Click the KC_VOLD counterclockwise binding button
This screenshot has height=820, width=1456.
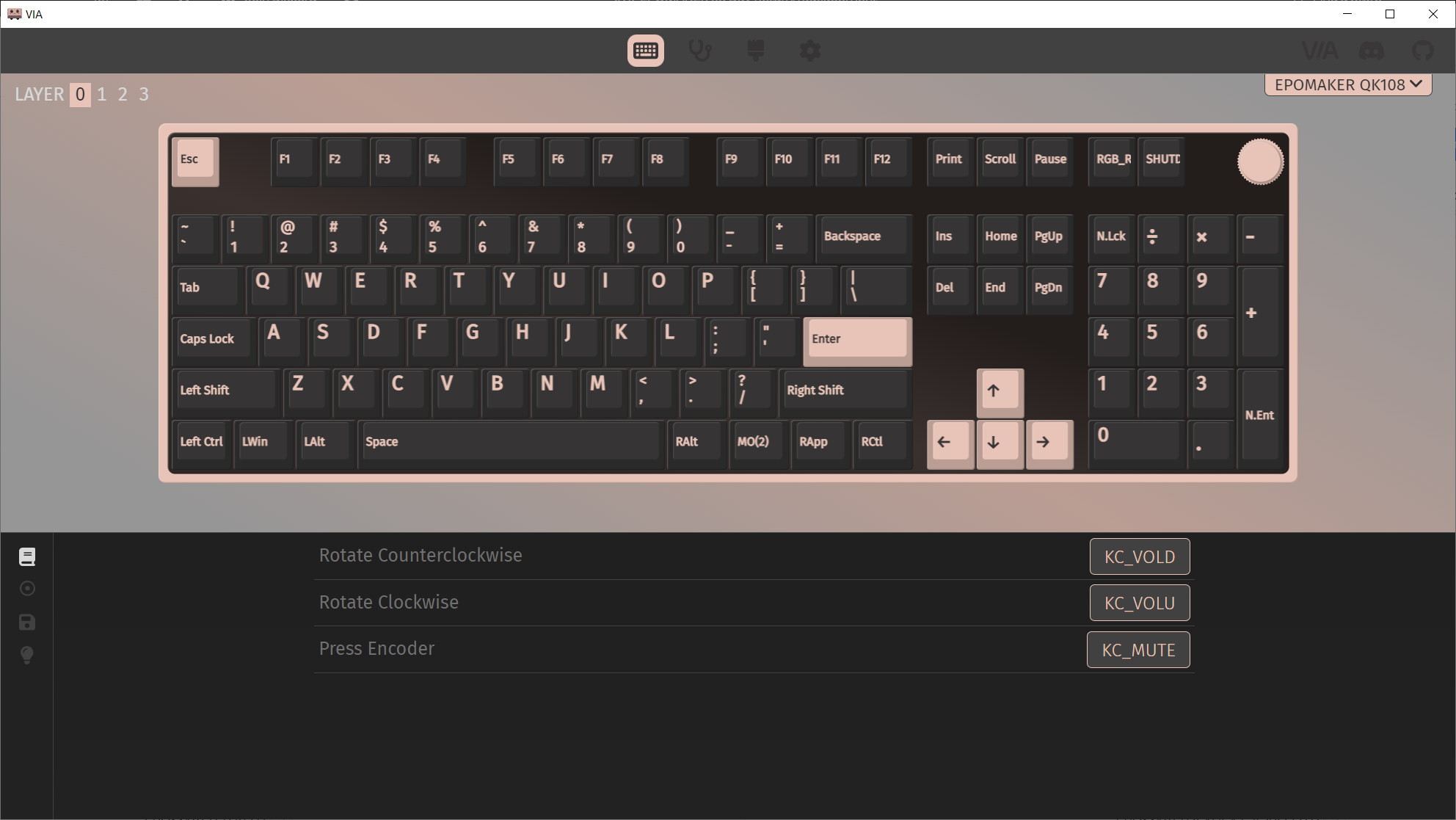[x=1139, y=556]
